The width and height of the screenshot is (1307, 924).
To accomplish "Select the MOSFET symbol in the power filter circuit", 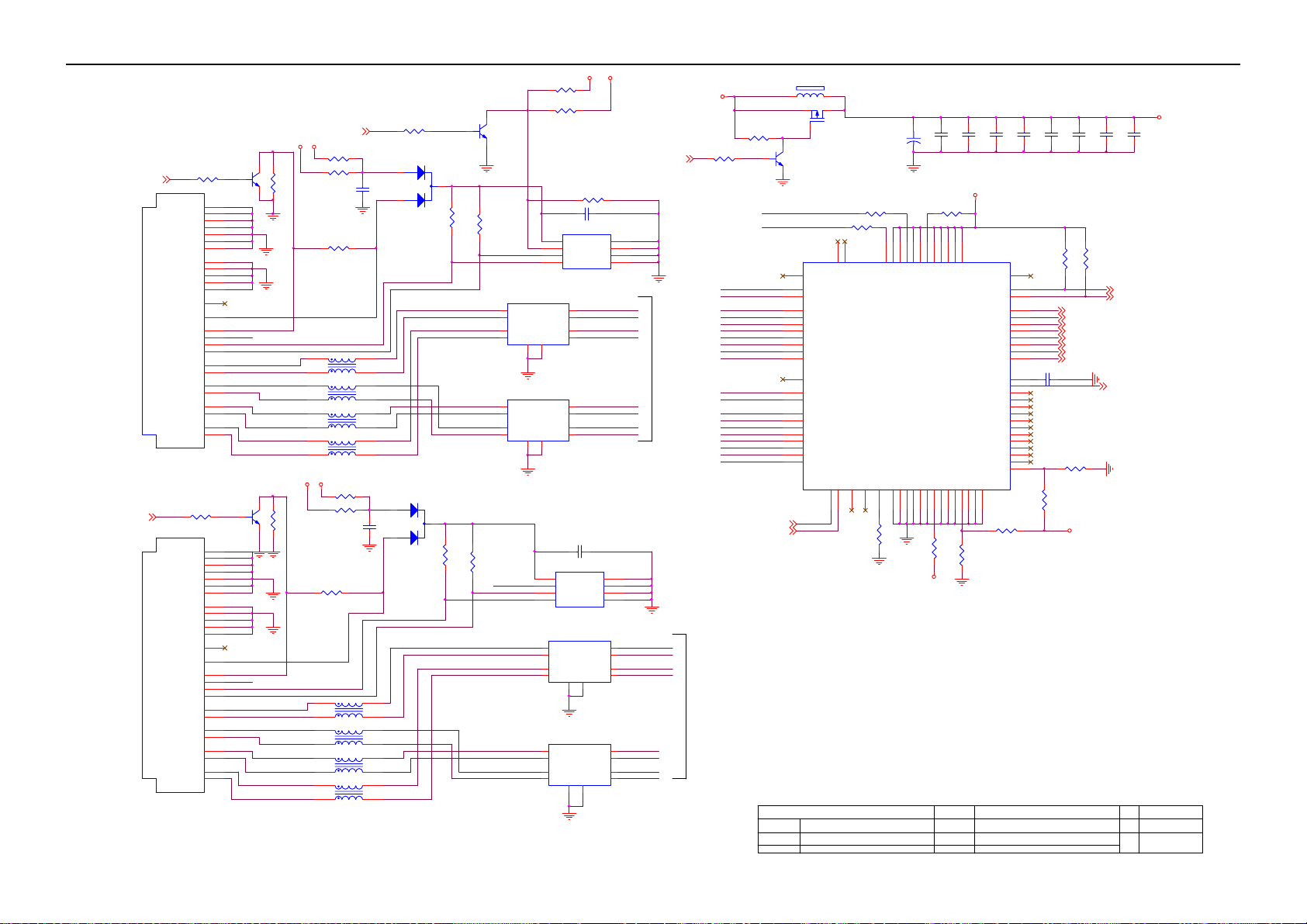I will [x=817, y=116].
